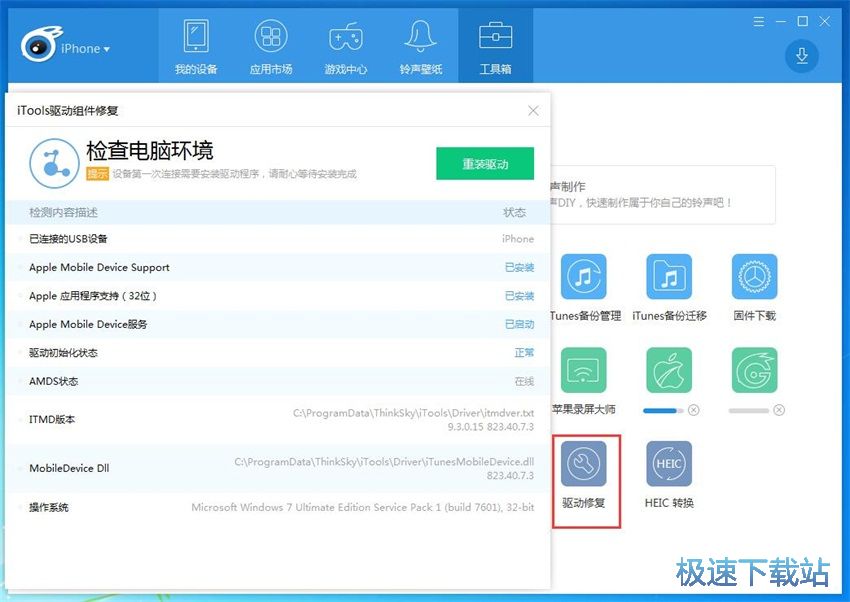Select Apple Mobile Device服务 row
Screen dimensions: 850x602
(x=278, y=324)
